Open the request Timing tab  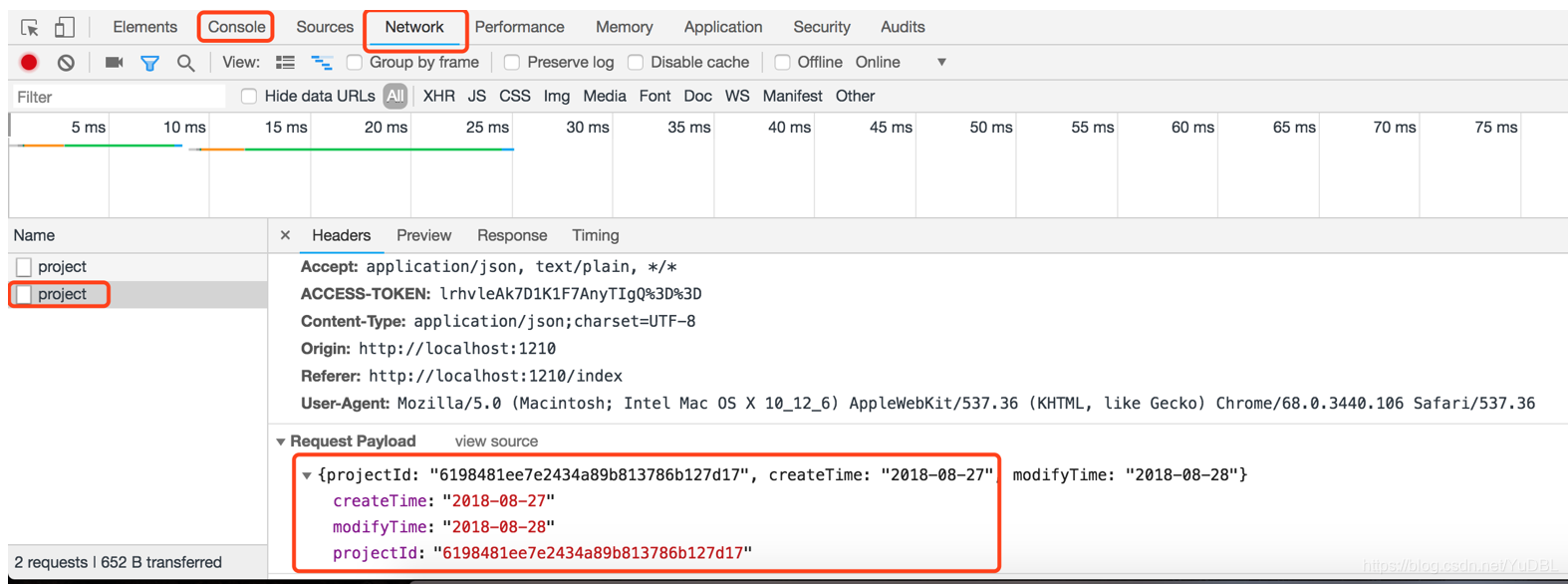(x=596, y=235)
